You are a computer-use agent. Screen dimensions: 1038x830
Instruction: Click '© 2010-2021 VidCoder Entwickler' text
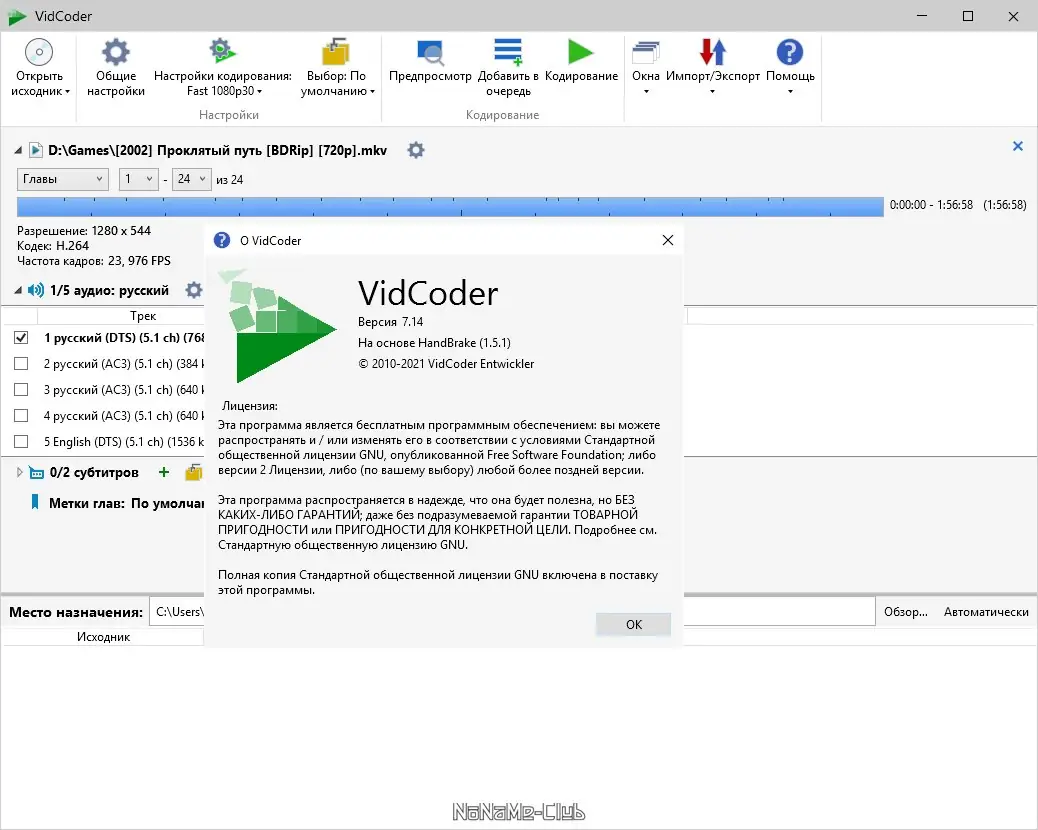(446, 363)
